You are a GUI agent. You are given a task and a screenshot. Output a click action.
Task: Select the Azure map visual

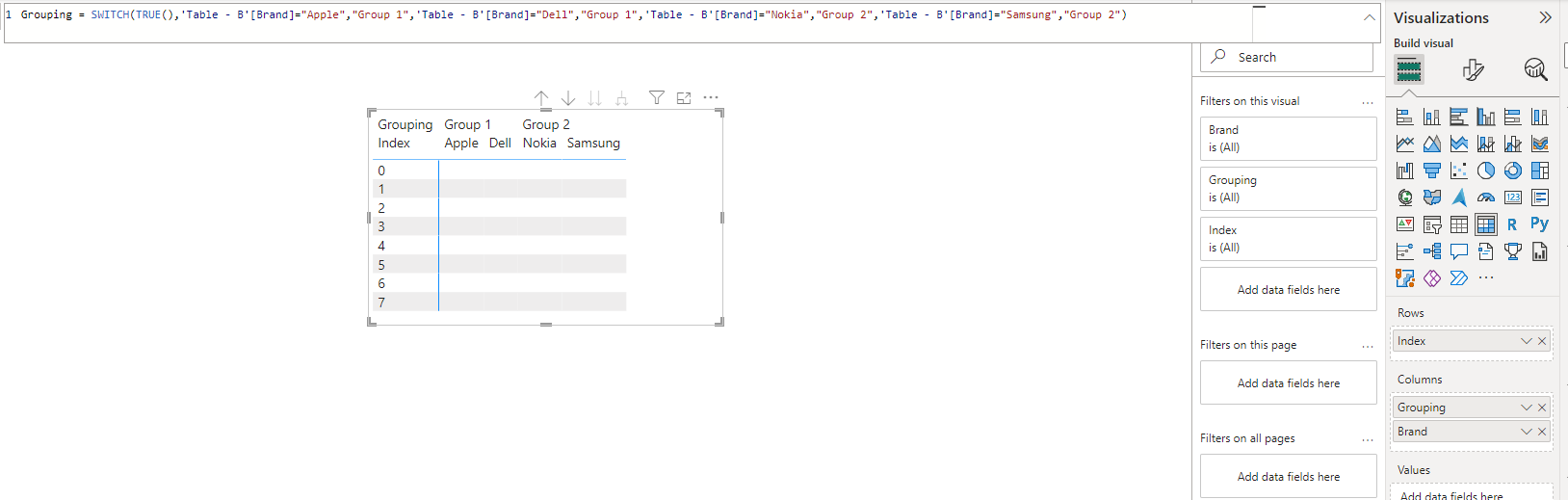coord(1459,197)
